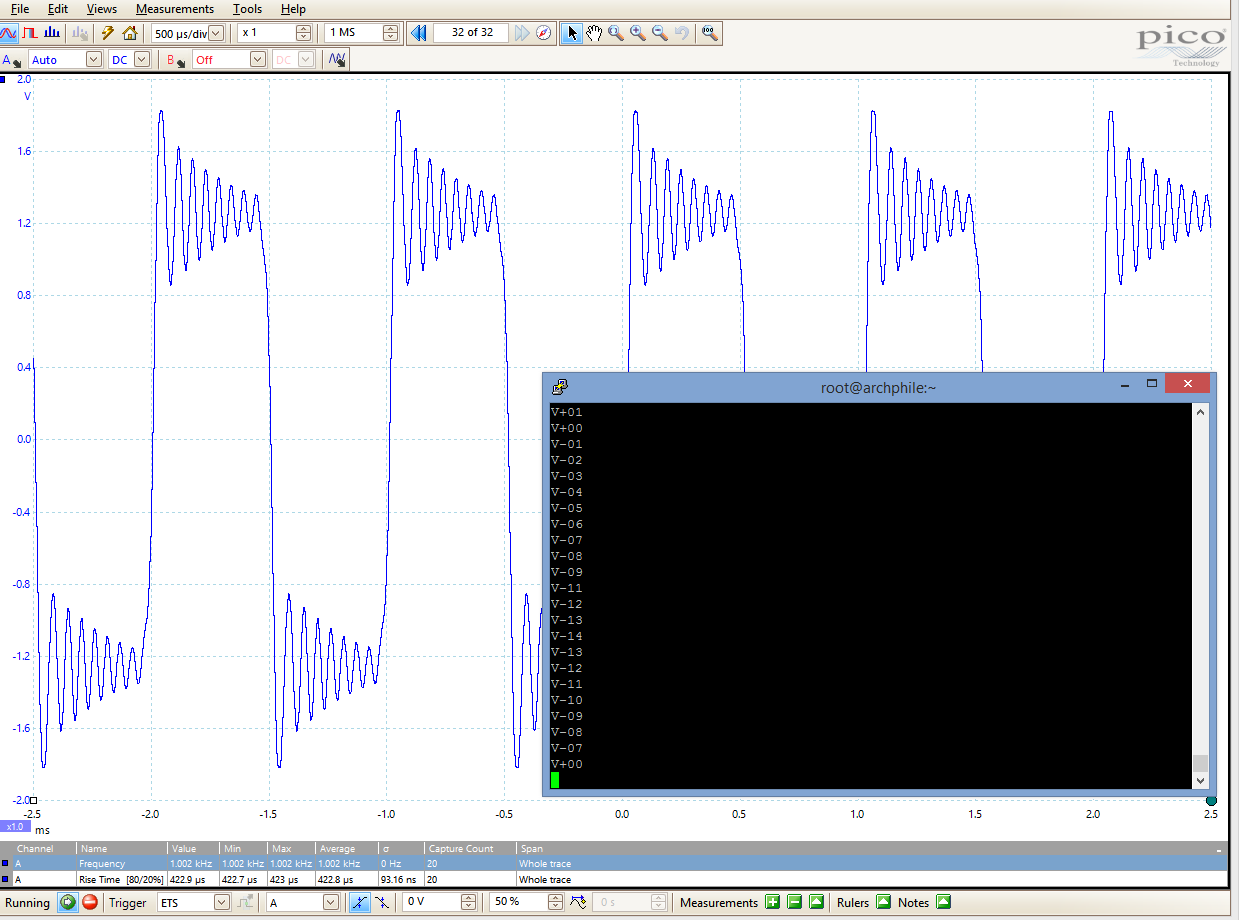Image resolution: width=1239 pixels, height=920 pixels.
Task: Add a measurement with the plus icon
Action: click(773, 902)
